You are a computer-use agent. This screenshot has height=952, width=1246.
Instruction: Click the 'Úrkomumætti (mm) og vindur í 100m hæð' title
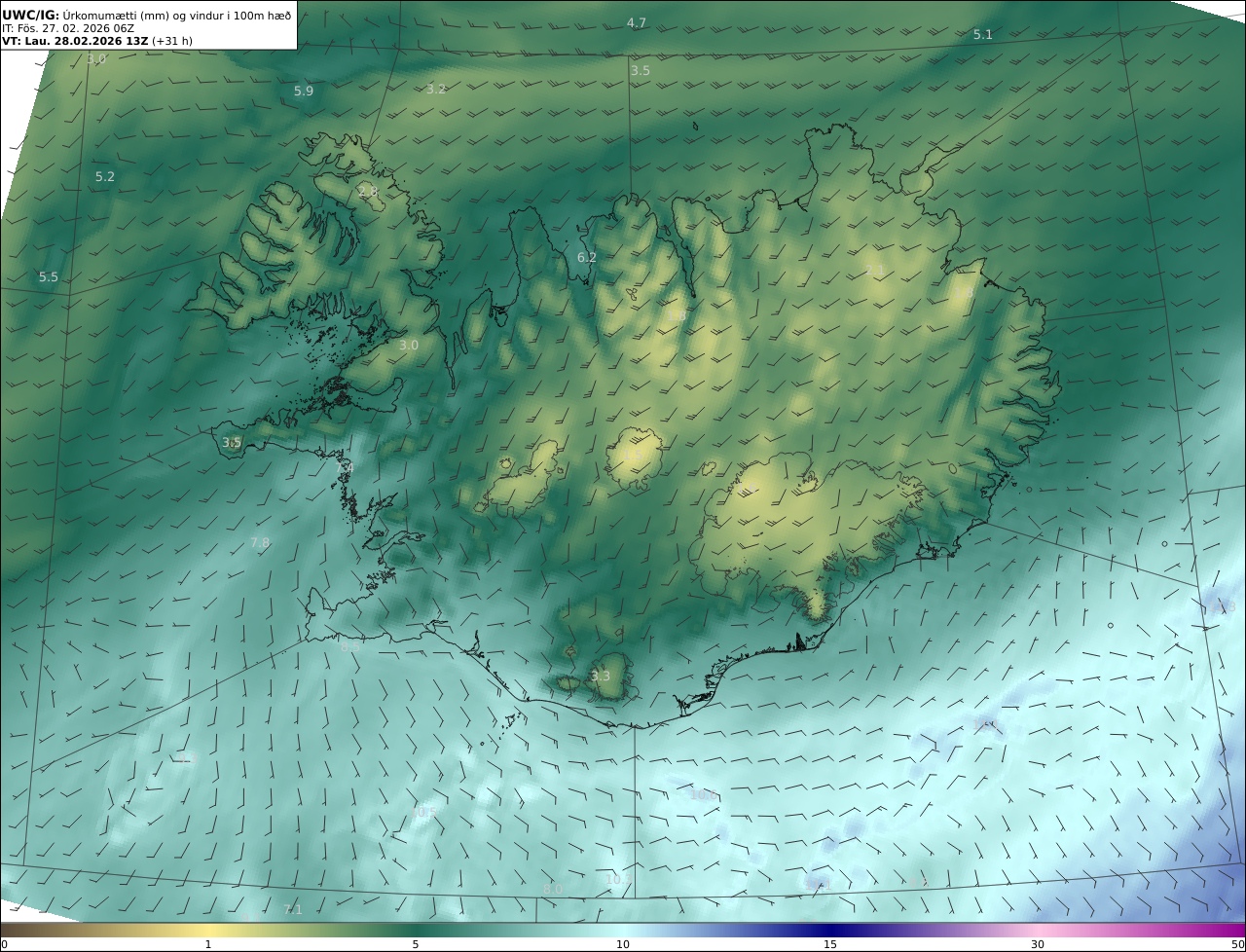point(177,15)
